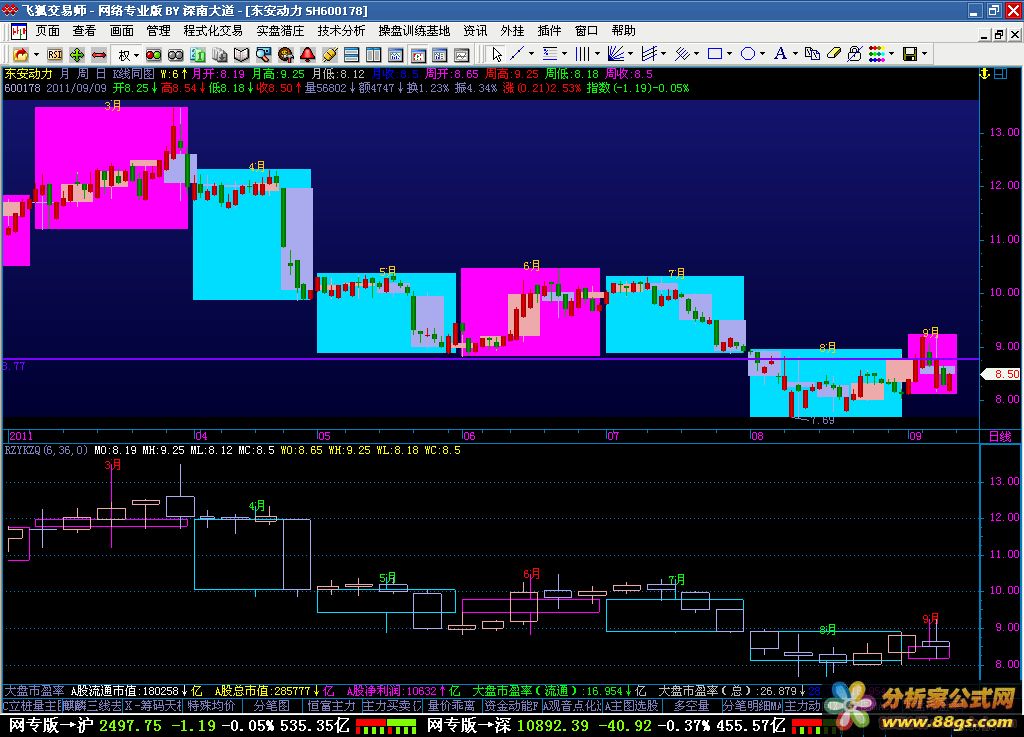Viewport: 1024px width, 737px height.
Task: Click the green four-way move arrows icon
Action: click(x=77, y=54)
